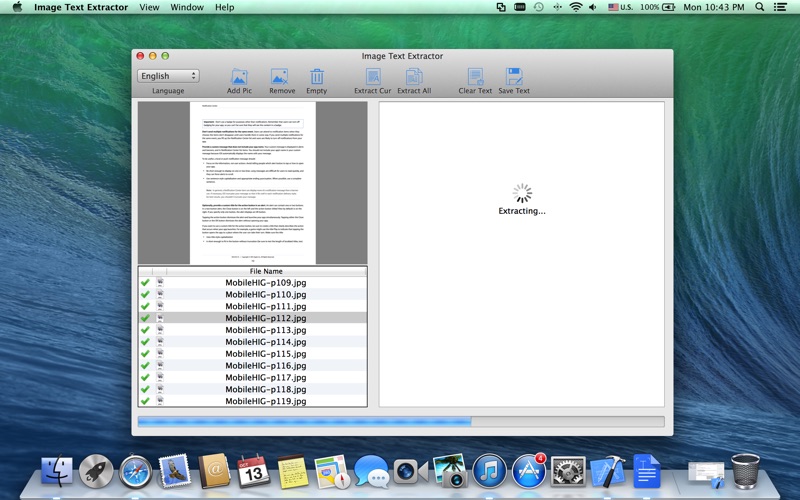Click the document page preview image
The height and width of the screenshot is (500, 800).
click(x=253, y=183)
